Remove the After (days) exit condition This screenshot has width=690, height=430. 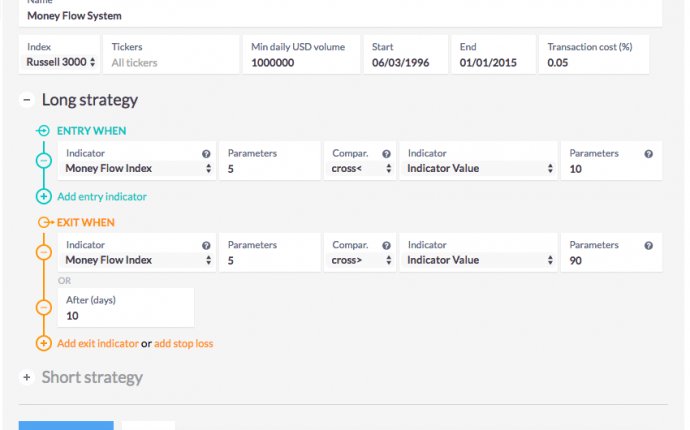click(44, 307)
